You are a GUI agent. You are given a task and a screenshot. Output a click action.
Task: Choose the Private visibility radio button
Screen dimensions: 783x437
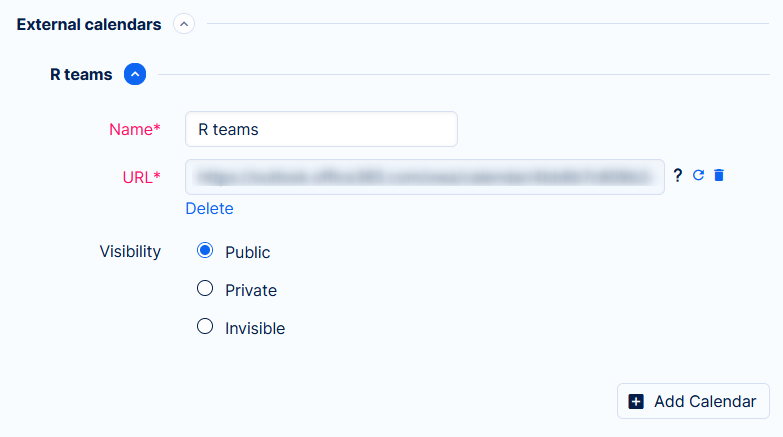coord(205,289)
